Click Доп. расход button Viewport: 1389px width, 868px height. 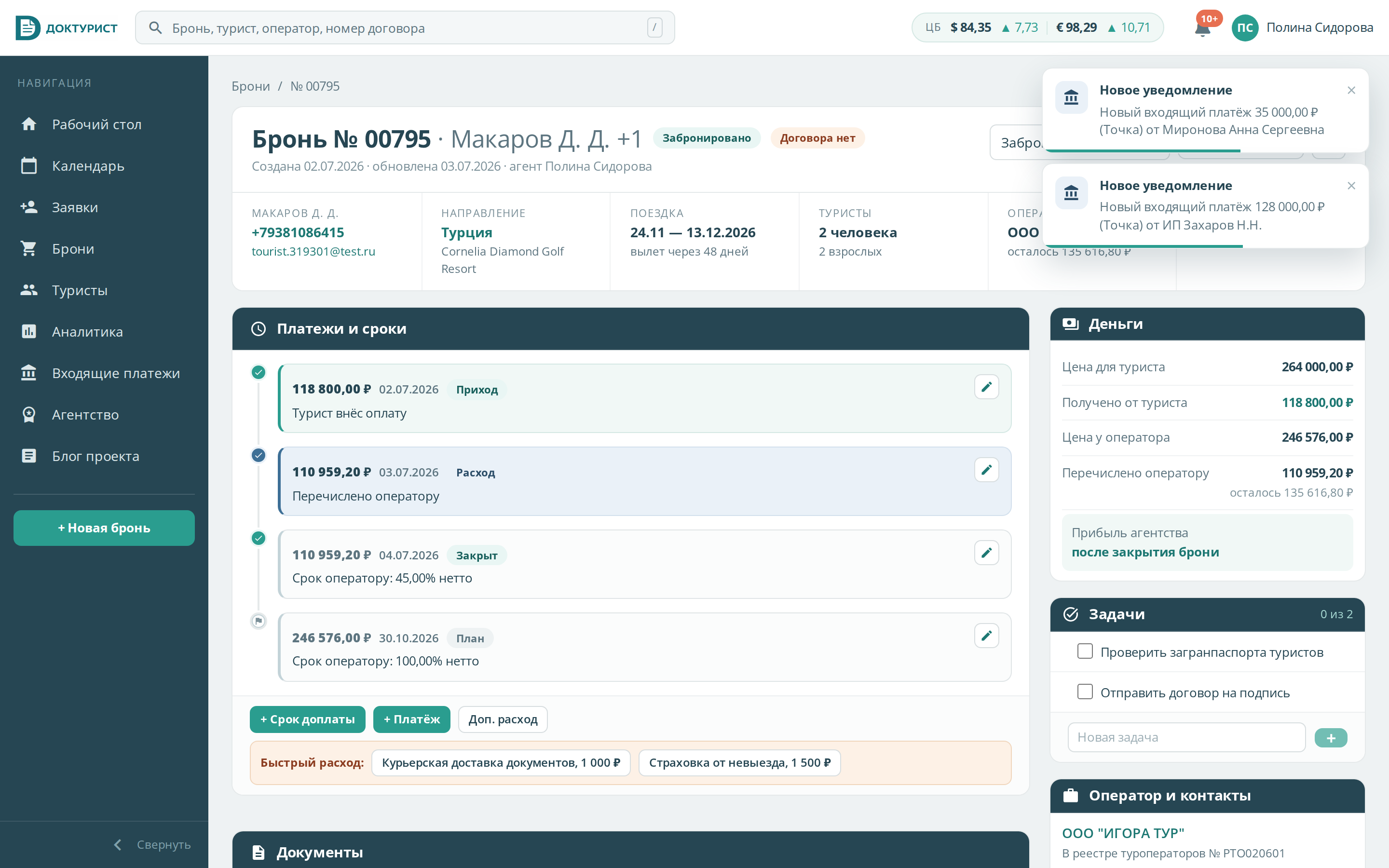tap(503, 719)
